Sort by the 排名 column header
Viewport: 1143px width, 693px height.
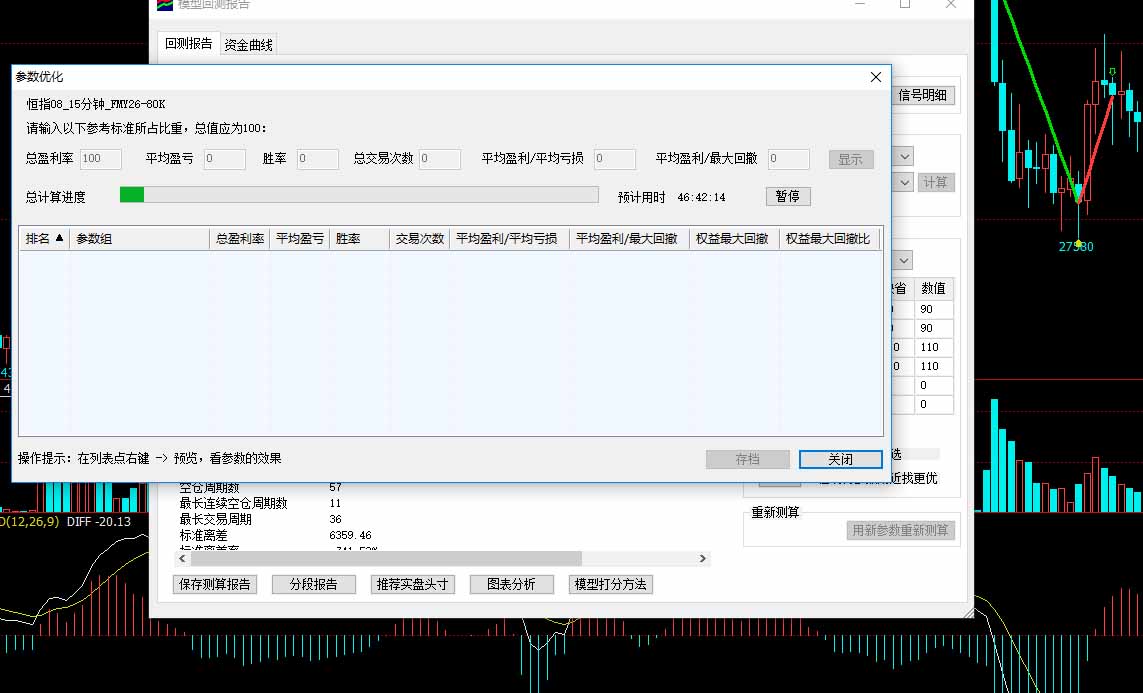pyautogui.click(x=44, y=239)
